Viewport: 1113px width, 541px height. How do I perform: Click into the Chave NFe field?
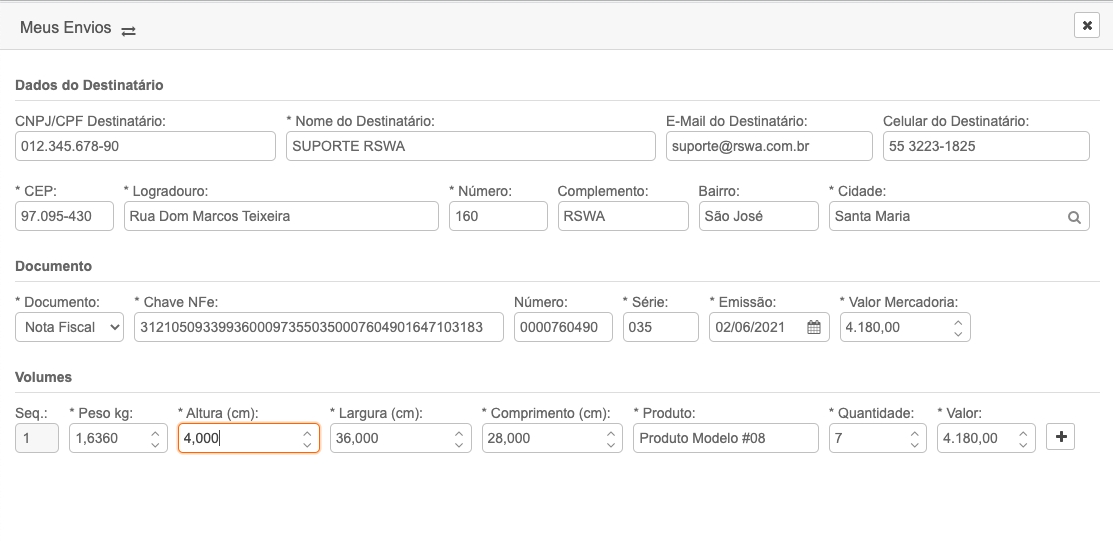pyautogui.click(x=318, y=327)
